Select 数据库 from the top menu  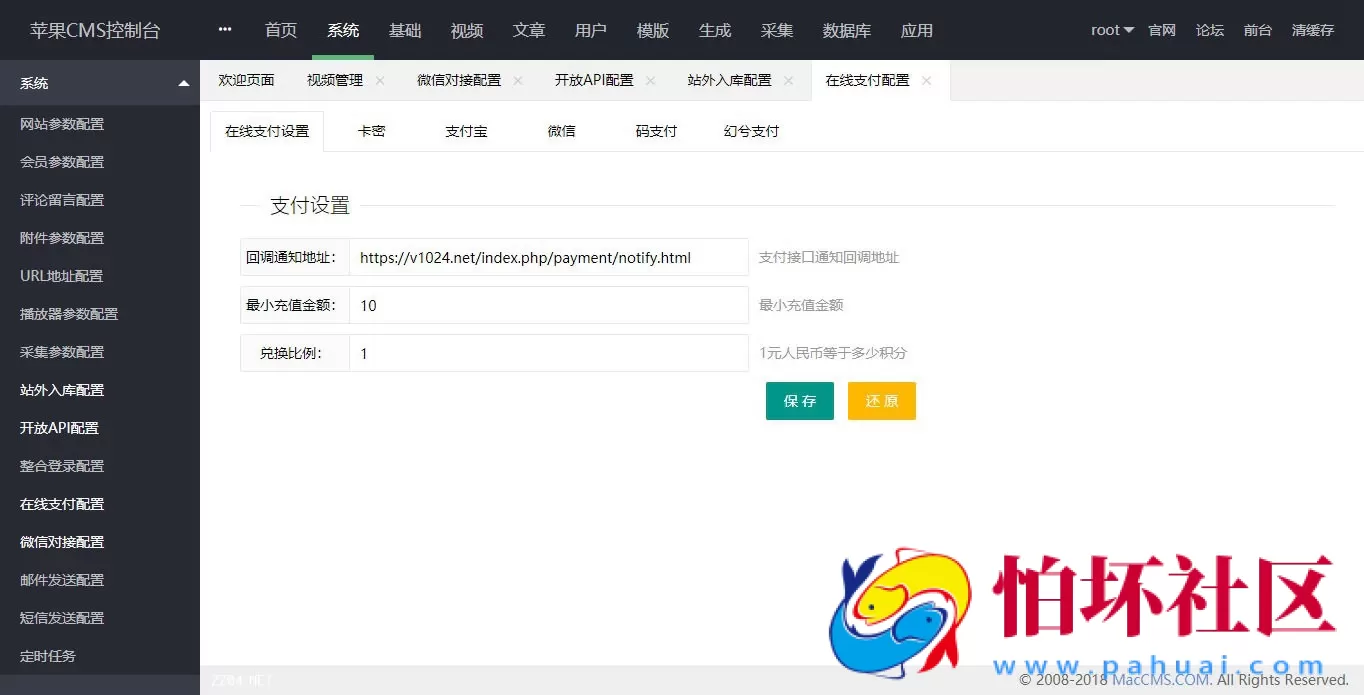847,30
